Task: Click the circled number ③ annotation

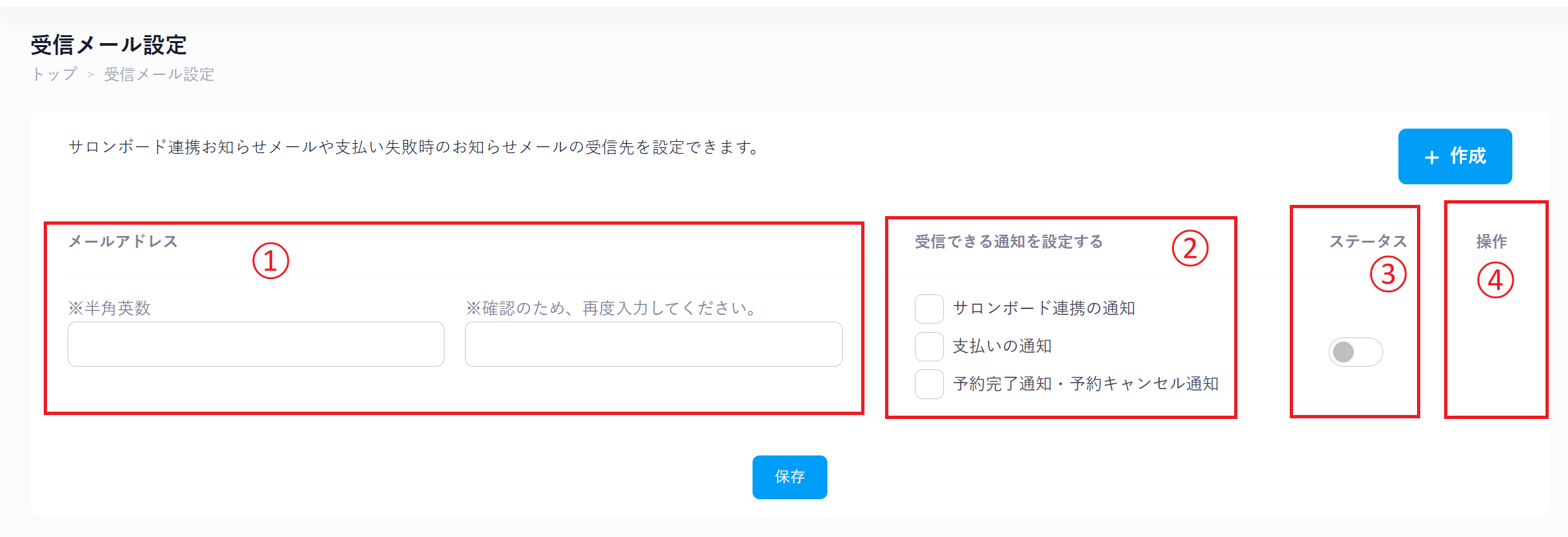Action: point(1388,274)
